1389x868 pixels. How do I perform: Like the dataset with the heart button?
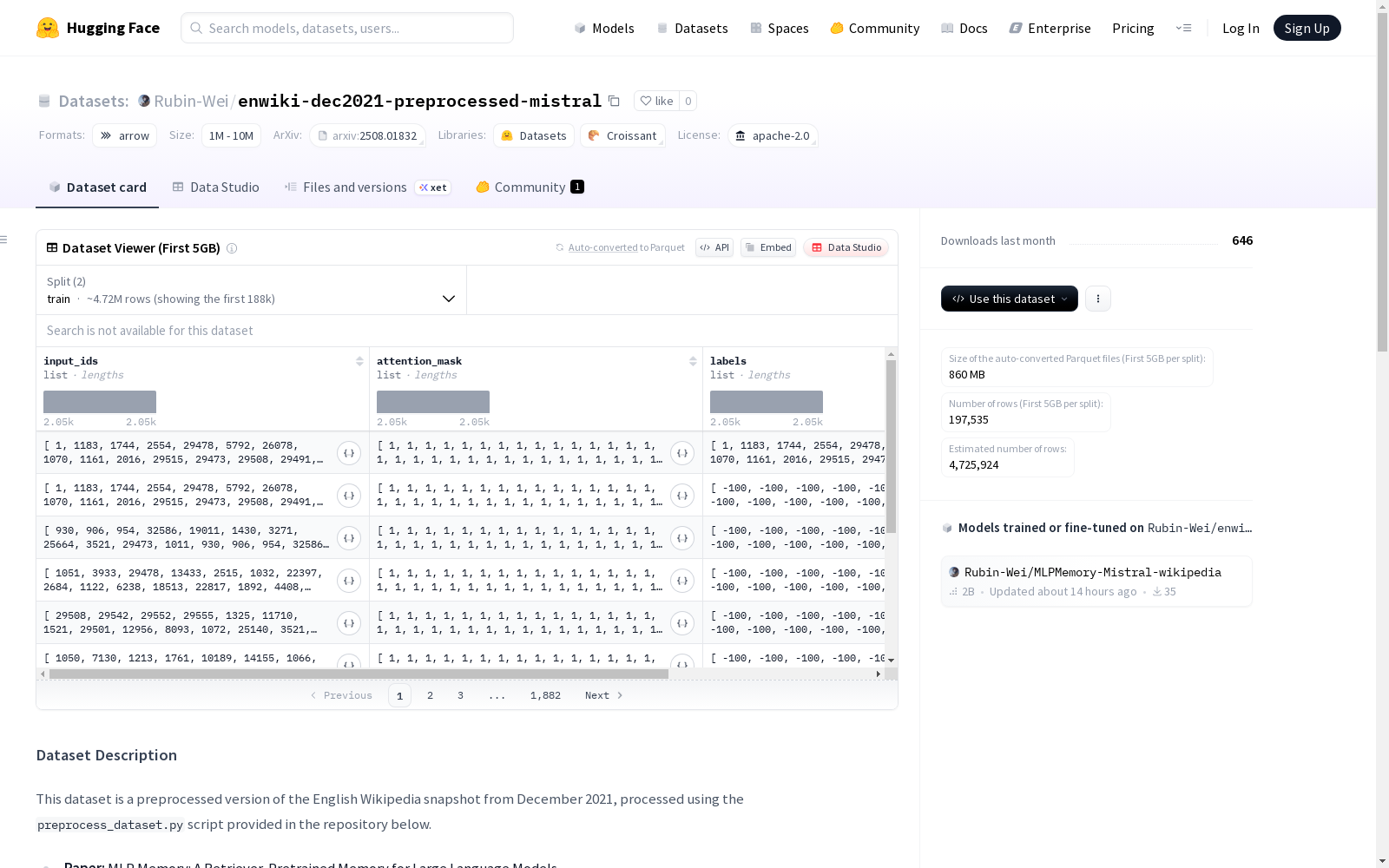(656, 101)
